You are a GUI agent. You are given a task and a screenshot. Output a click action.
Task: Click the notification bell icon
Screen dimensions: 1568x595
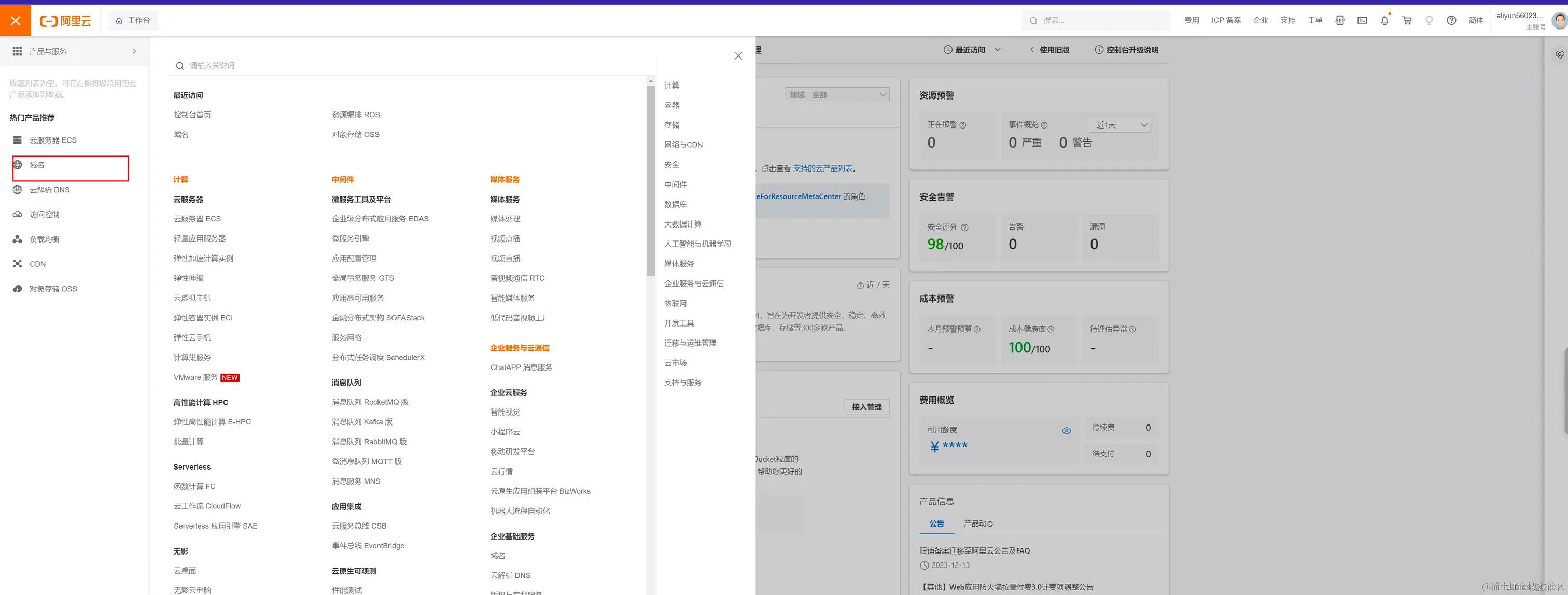tap(1384, 20)
